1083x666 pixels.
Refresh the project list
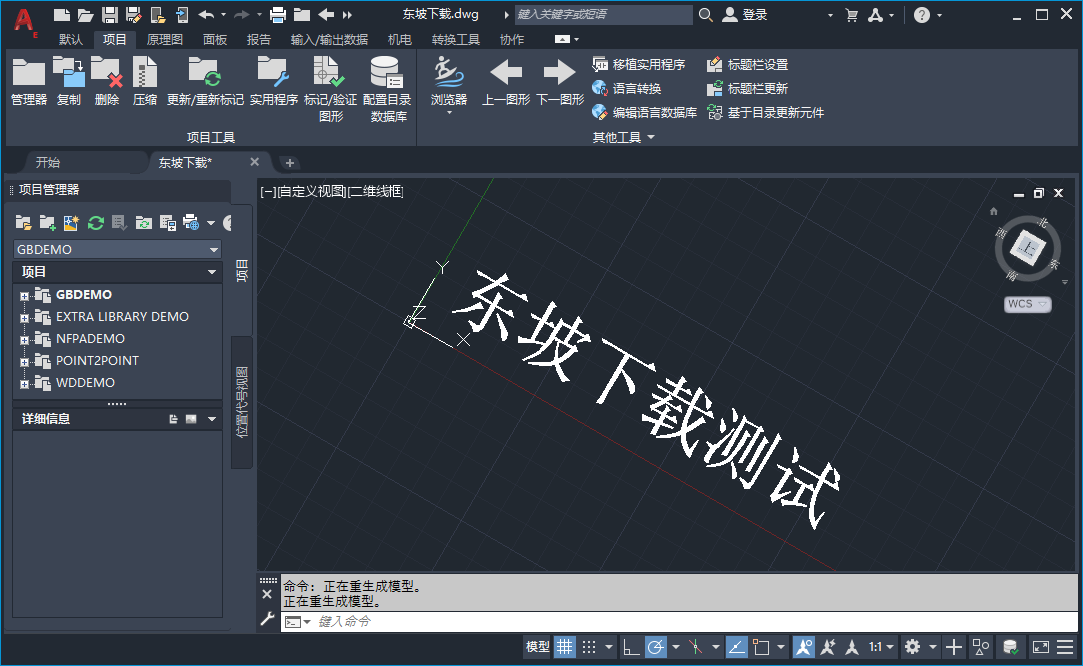coord(95,222)
